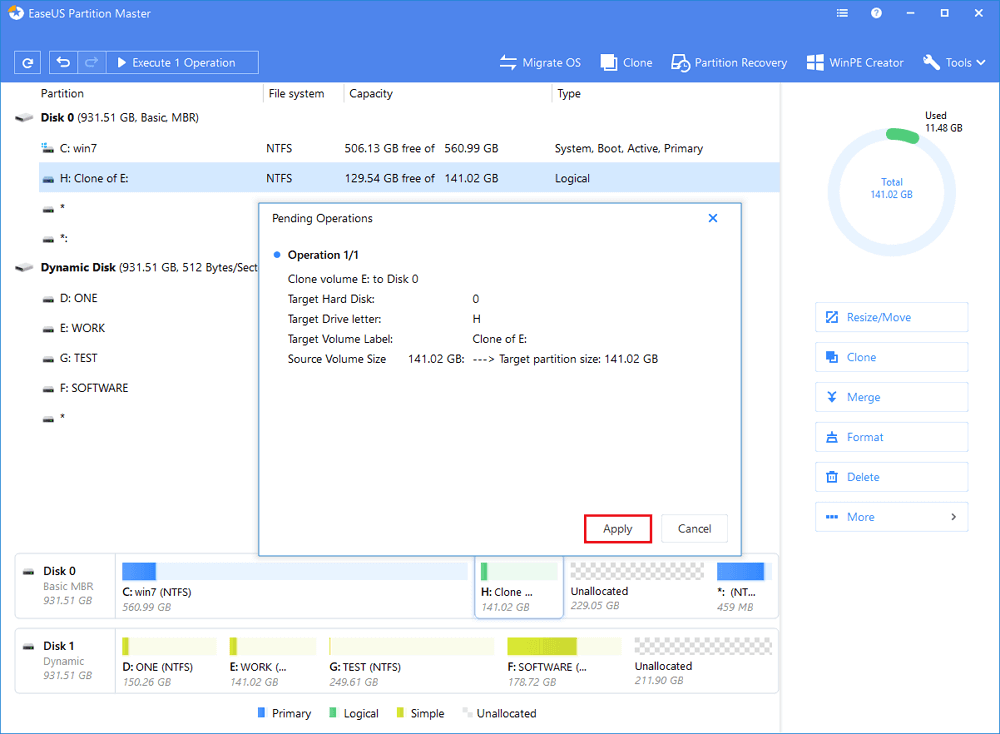Viewport: 1000px width, 734px height.
Task: Click the Tools wrench icon
Action: tap(931, 62)
